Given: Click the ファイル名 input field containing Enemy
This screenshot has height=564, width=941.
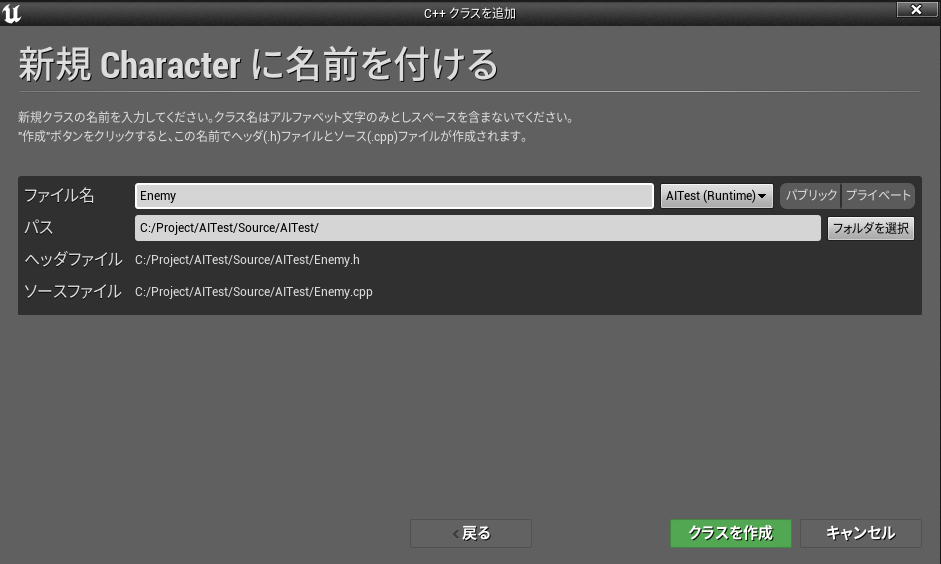Looking at the screenshot, I should pos(394,196).
